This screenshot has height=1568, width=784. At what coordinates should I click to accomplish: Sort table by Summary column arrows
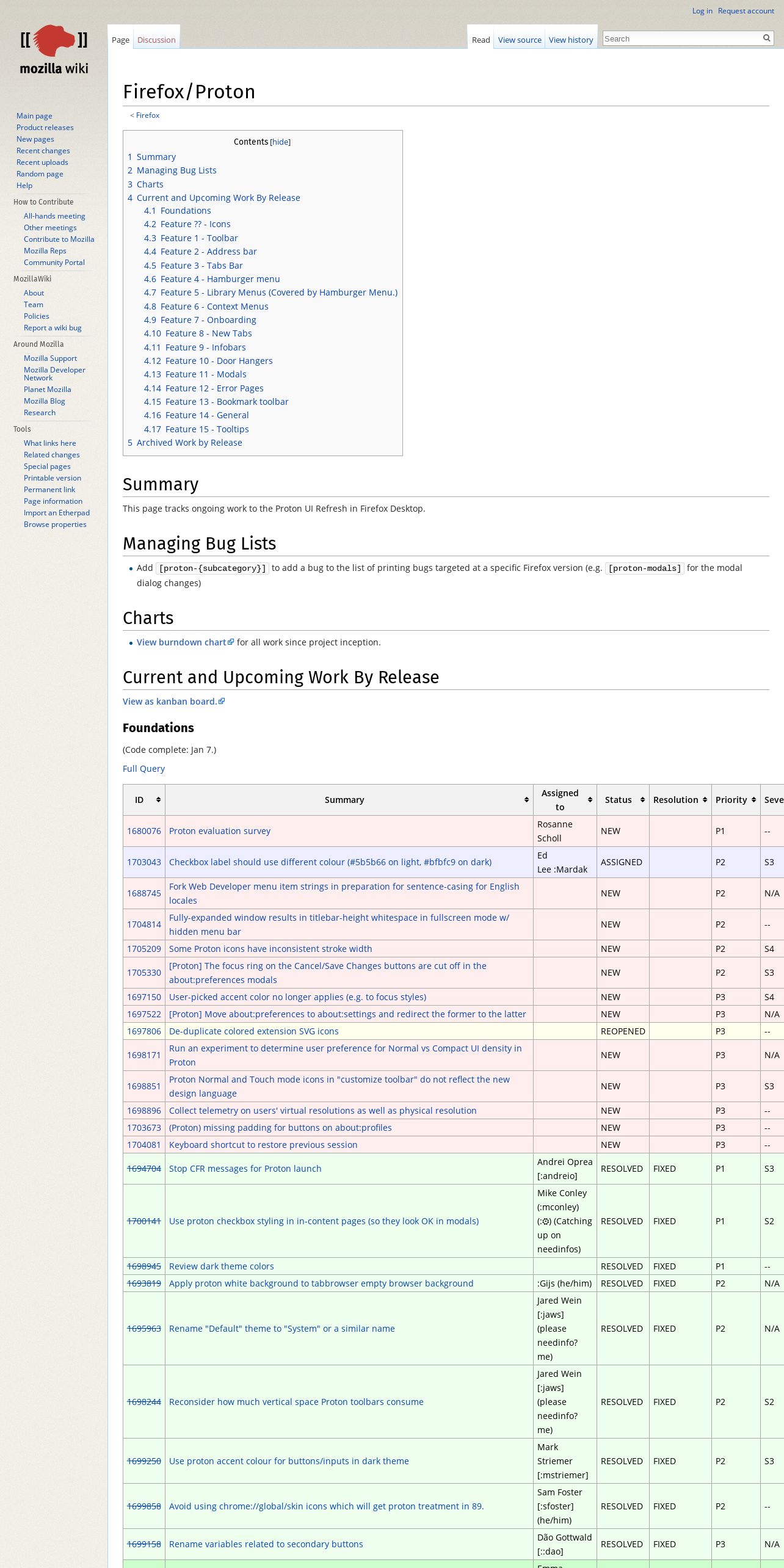(x=526, y=800)
